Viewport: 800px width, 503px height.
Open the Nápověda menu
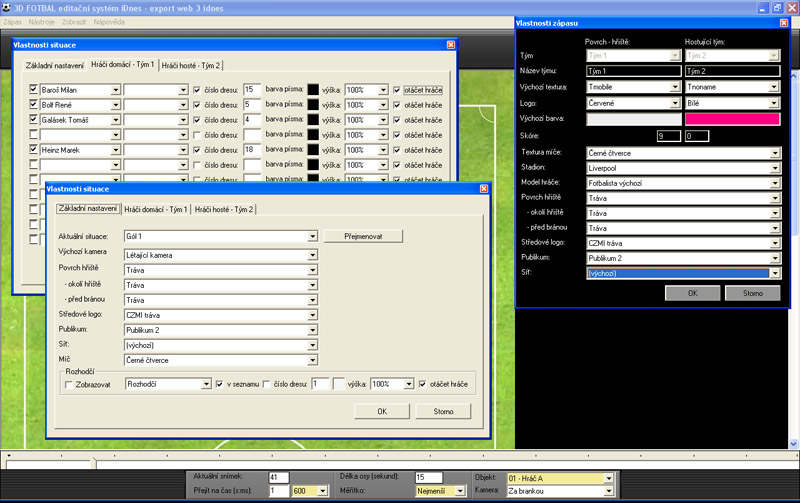tap(109, 21)
